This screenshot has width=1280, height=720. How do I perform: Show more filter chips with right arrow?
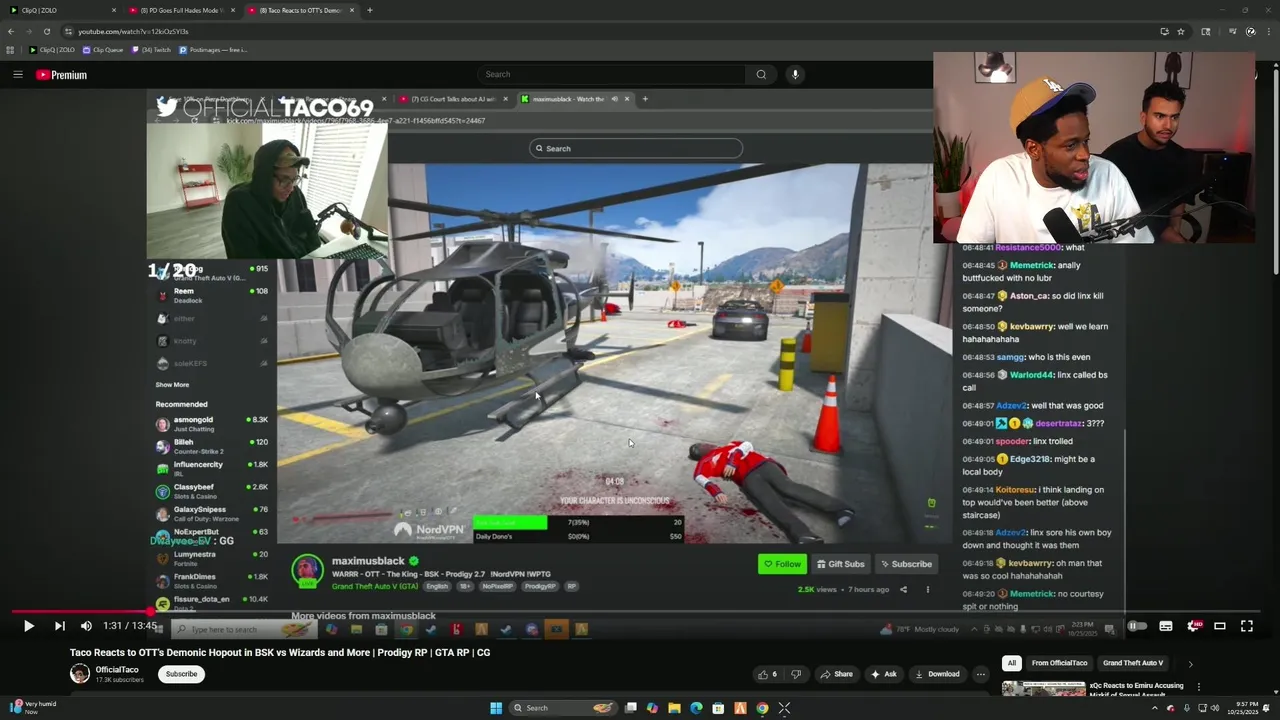1190,664
